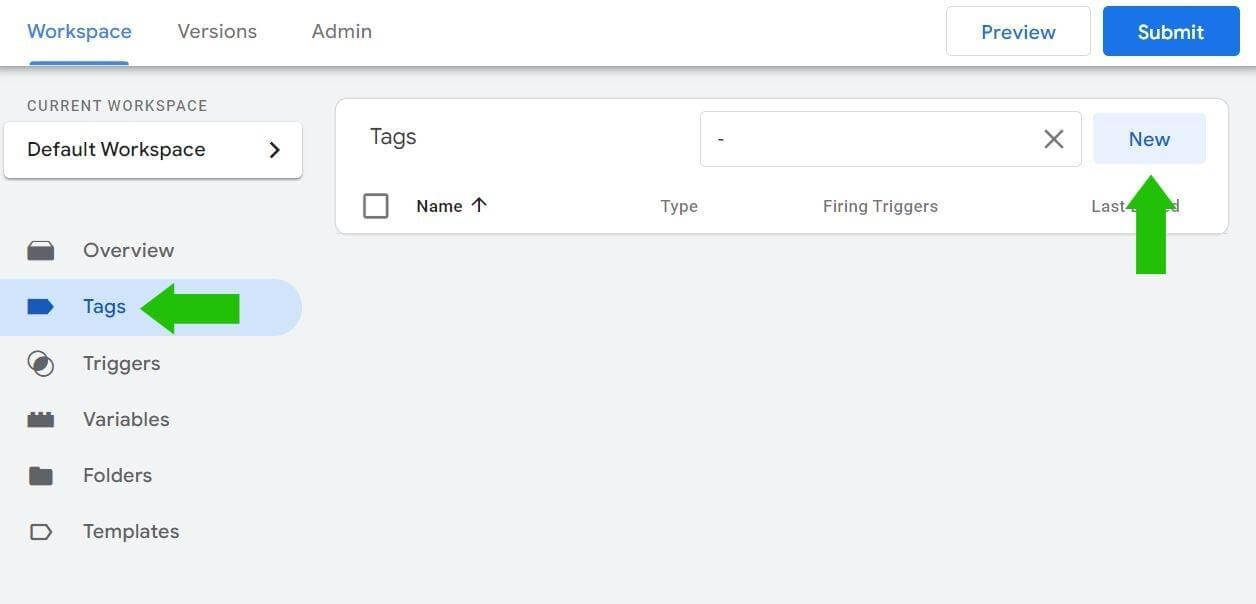The height and width of the screenshot is (604, 1256).
Task: Click the Variables brick icon
Action: [40, 419]
